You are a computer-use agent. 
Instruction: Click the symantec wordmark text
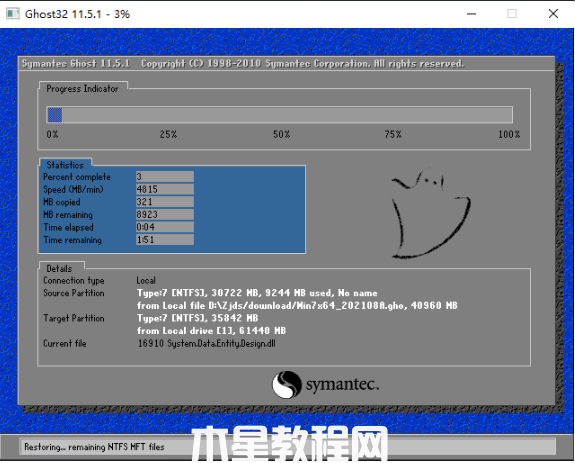click(x=342, y=385)
